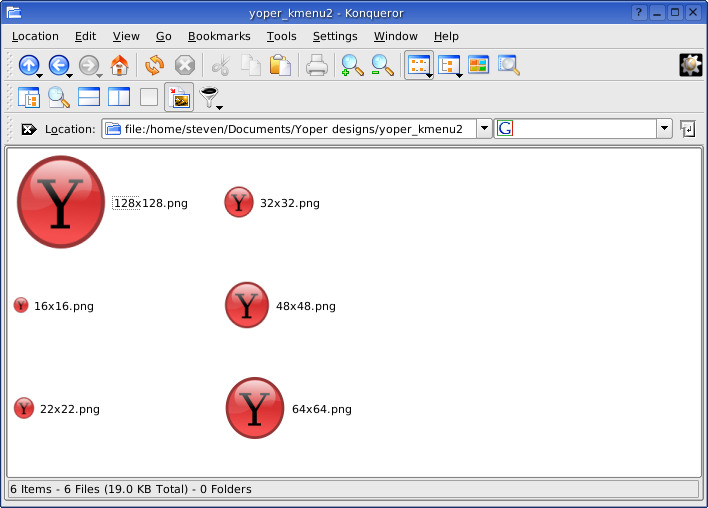Select the 16x16.png icon thumbnail
Viewport: 708px width, 508px height.
21,305
